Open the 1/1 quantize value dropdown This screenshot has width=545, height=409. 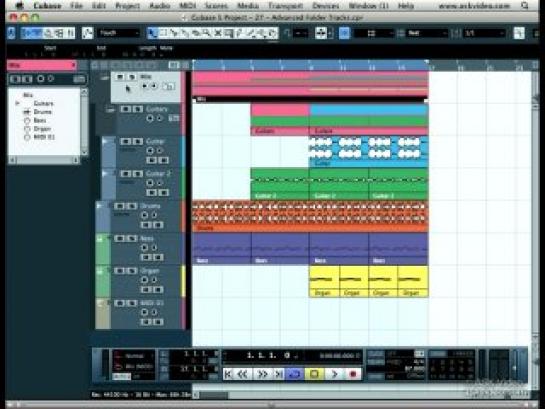pyautogui.click(x=484, y=33)
